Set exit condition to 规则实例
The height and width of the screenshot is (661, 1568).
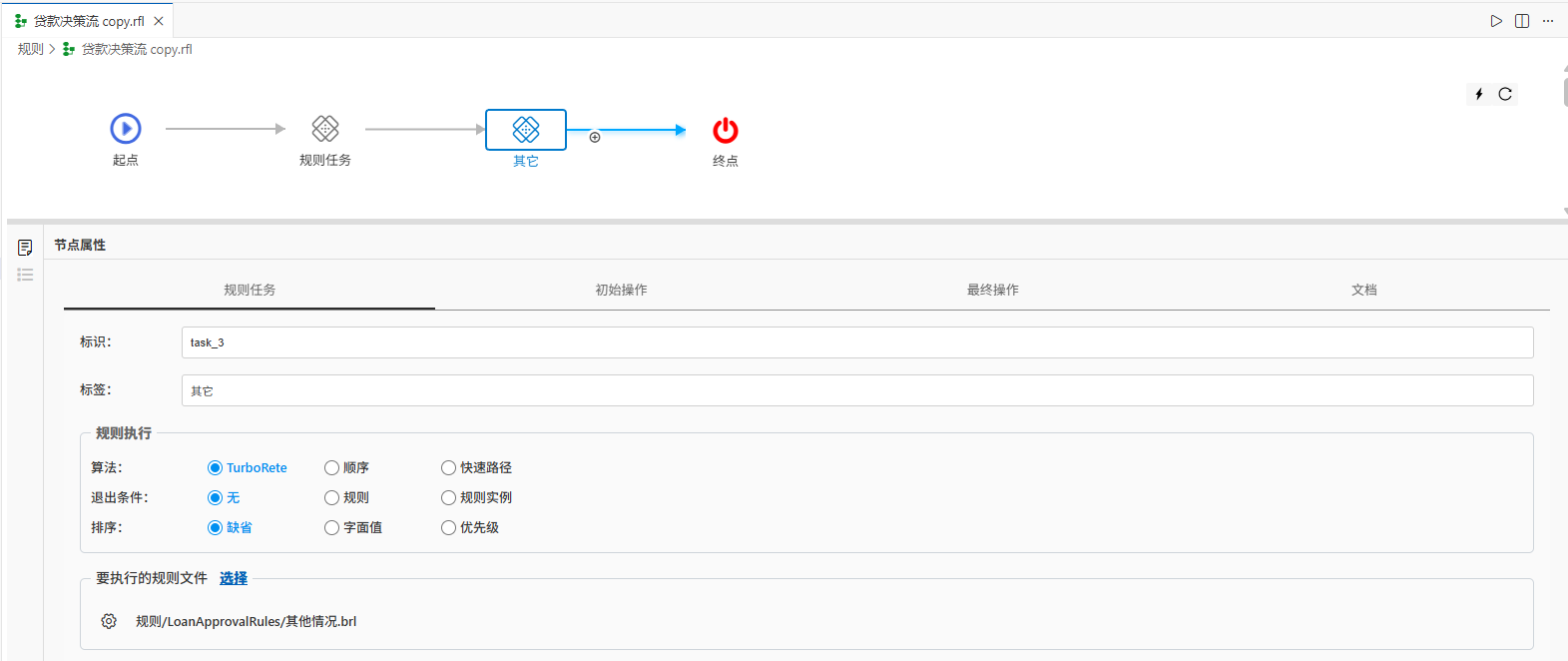(x=448, y=497)
